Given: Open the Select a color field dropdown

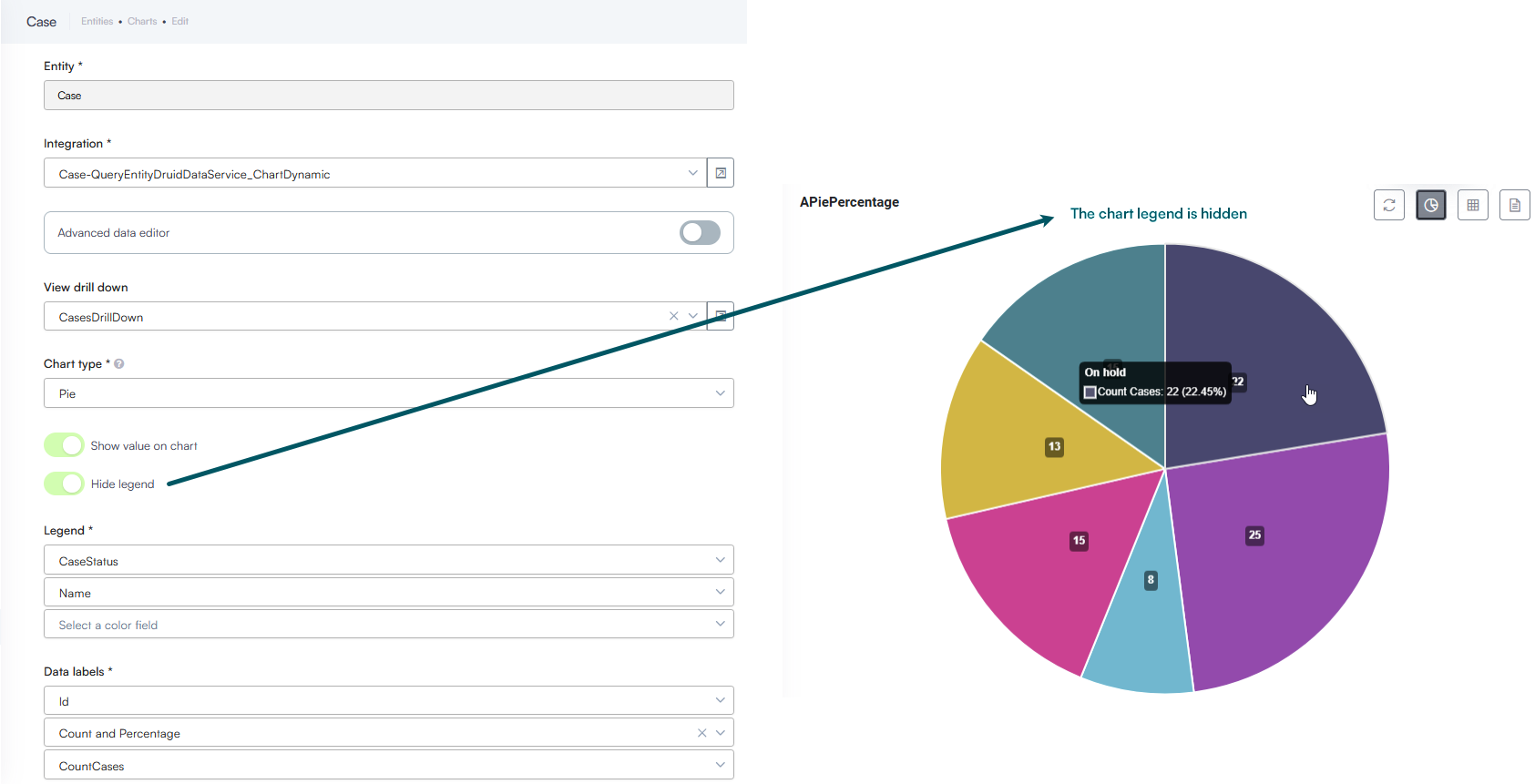Looking at the screenshot, I should 389,624.
